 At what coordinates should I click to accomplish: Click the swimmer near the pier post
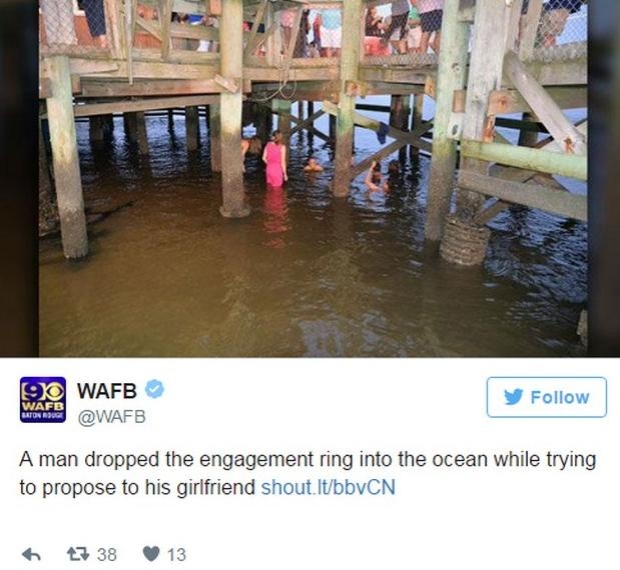coord(313,165)
